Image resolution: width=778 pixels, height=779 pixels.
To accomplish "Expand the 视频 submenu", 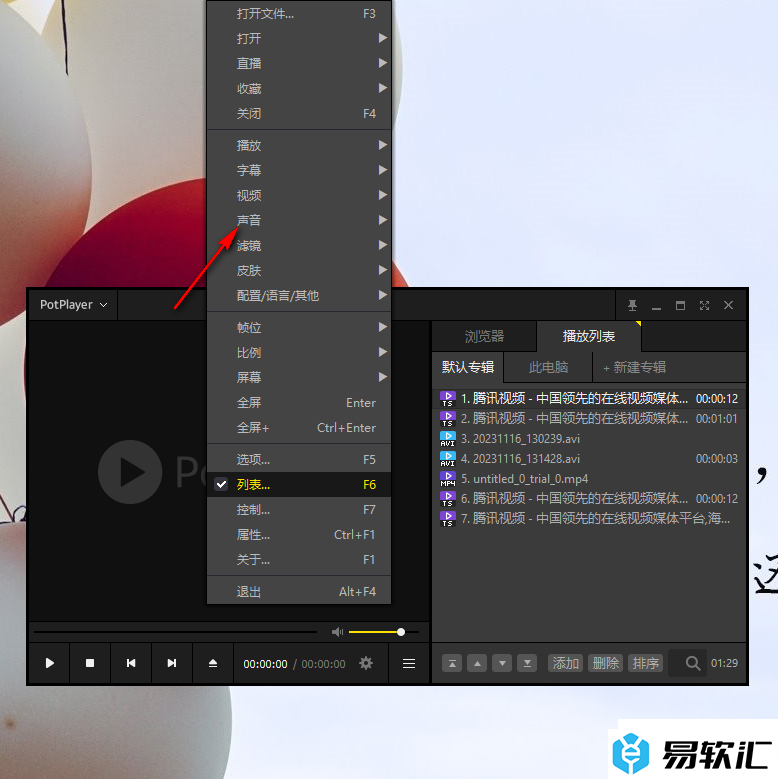I will (x=299, y=195).
